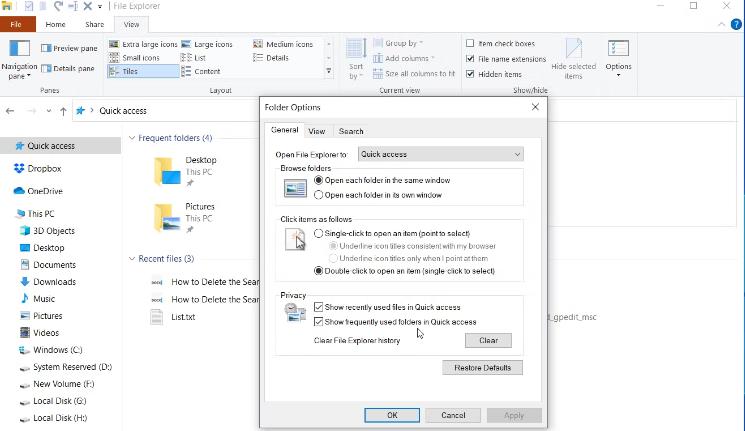Switch to the Share ribbon tab
The height and width of the screenshot is (431, 745).
click(x=94, y=24)
